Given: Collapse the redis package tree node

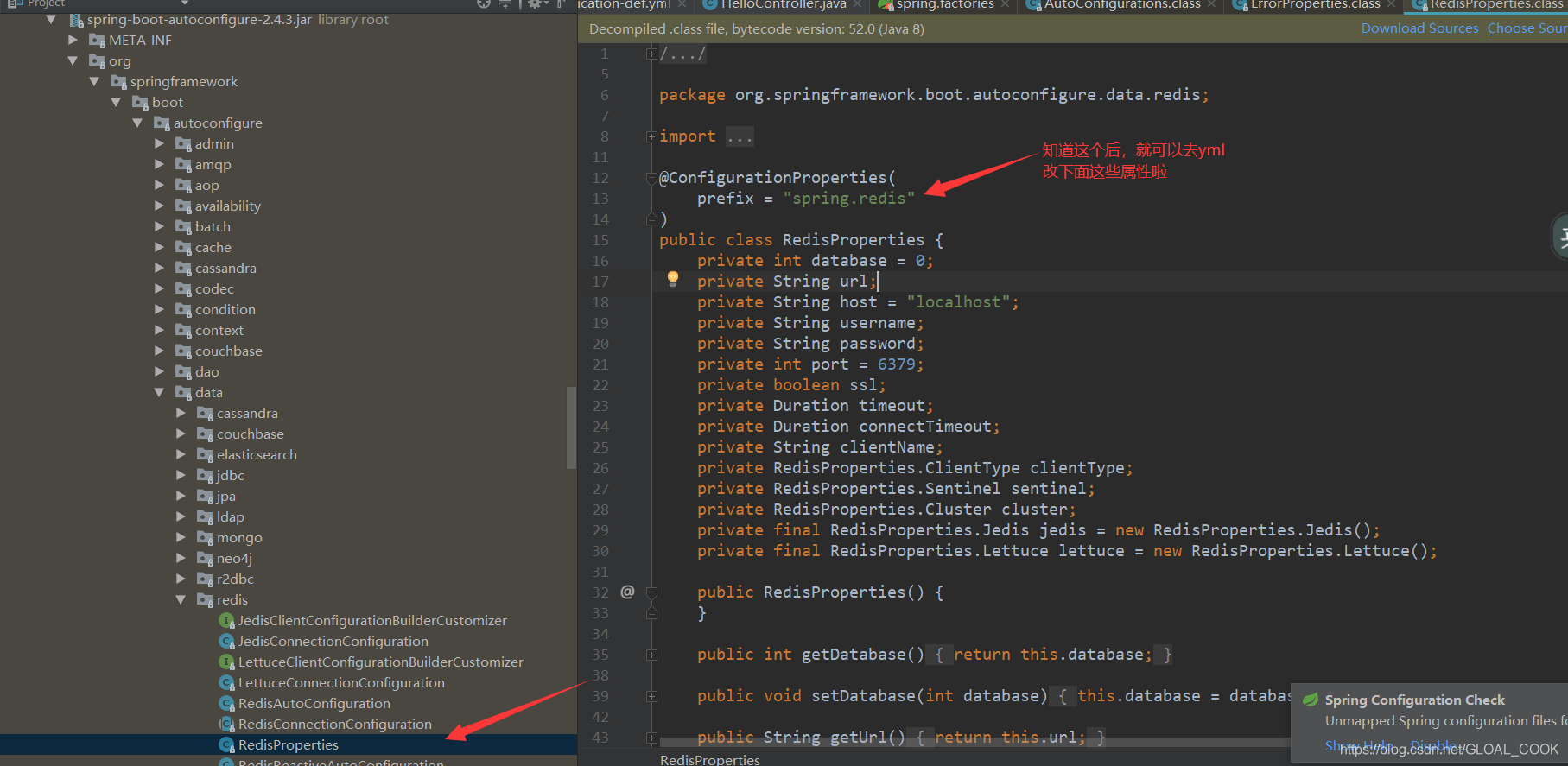Looking at the screenshot, I should [181, 599].
